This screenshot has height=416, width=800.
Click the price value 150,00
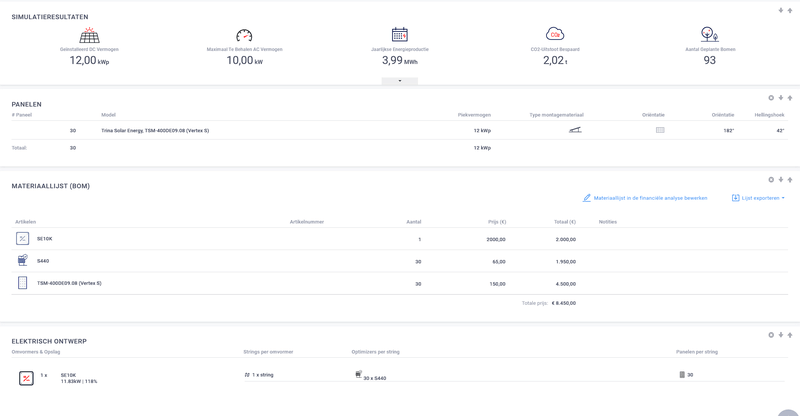pyautogui.click(x=497, y=284)
